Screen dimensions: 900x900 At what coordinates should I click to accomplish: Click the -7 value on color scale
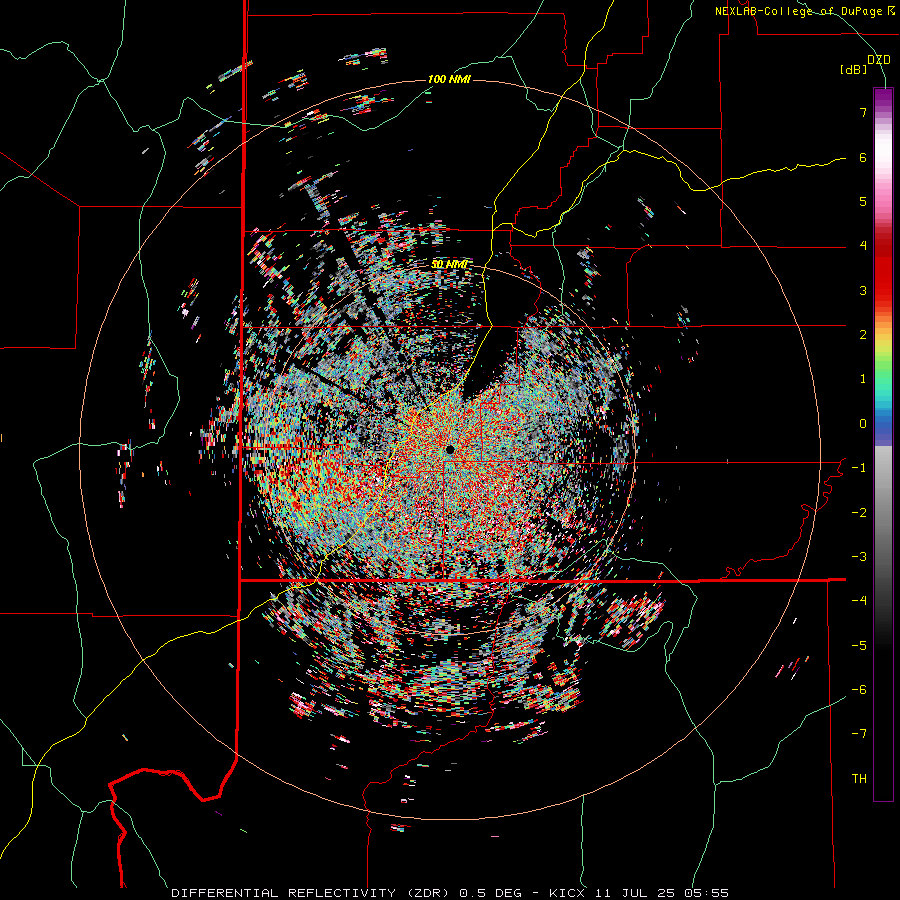859,734
